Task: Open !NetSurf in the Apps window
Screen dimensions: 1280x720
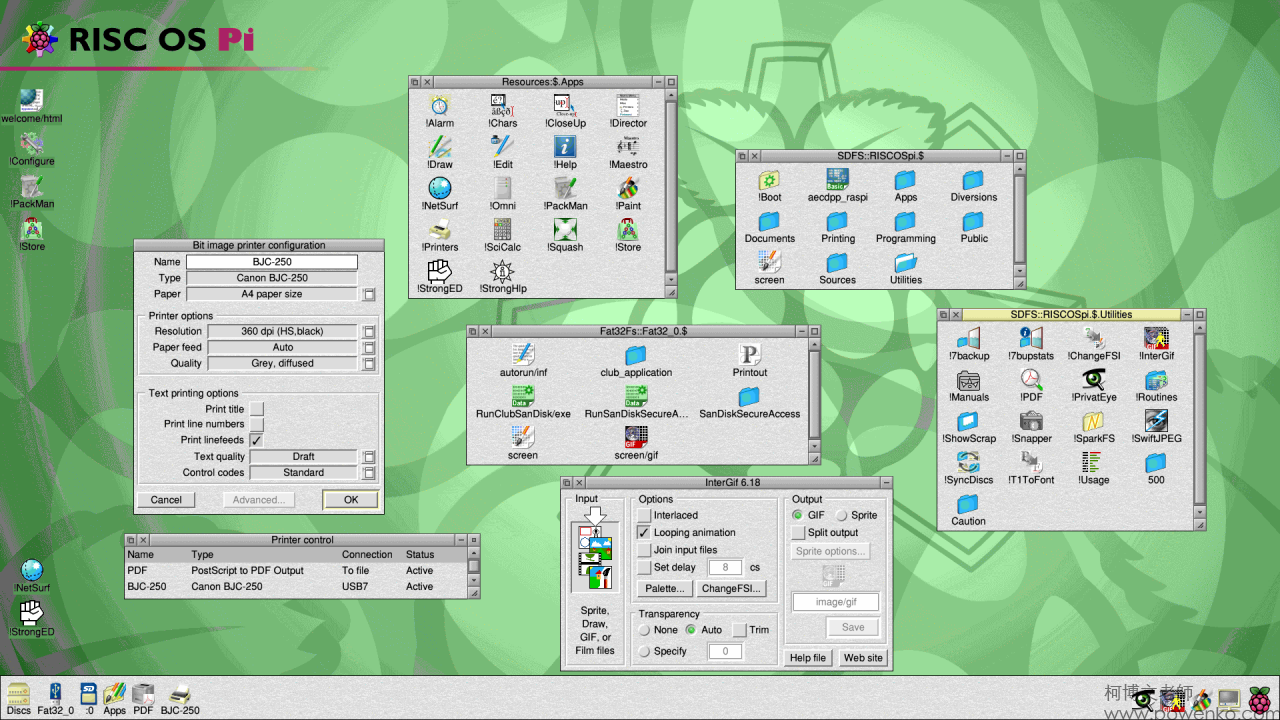Action: pyautogui.click(x=440, y=193)
